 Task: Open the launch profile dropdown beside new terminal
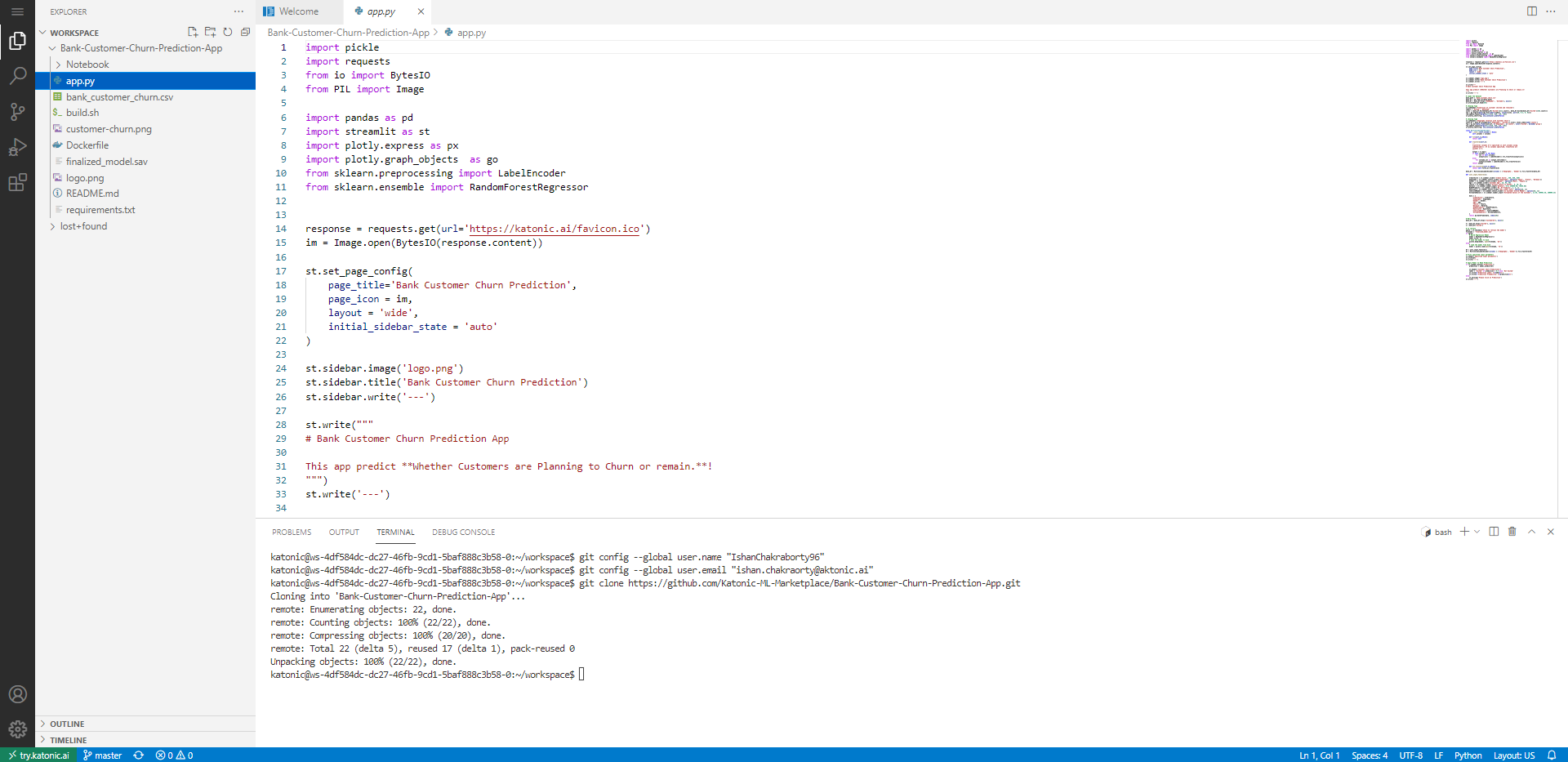tap(1477, 532)
